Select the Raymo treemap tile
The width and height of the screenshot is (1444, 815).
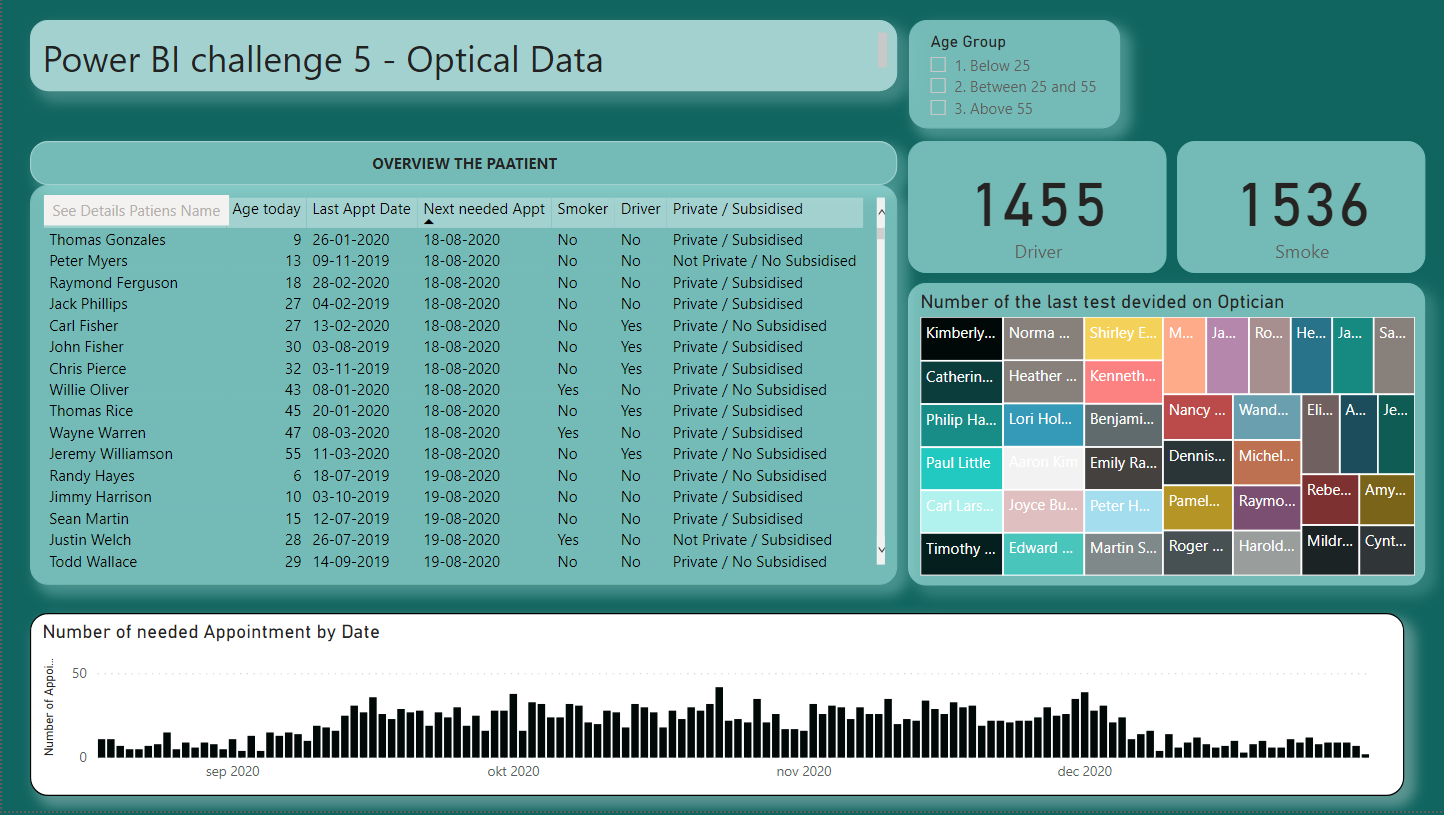pyautogui.click(x=1267, y=508)
